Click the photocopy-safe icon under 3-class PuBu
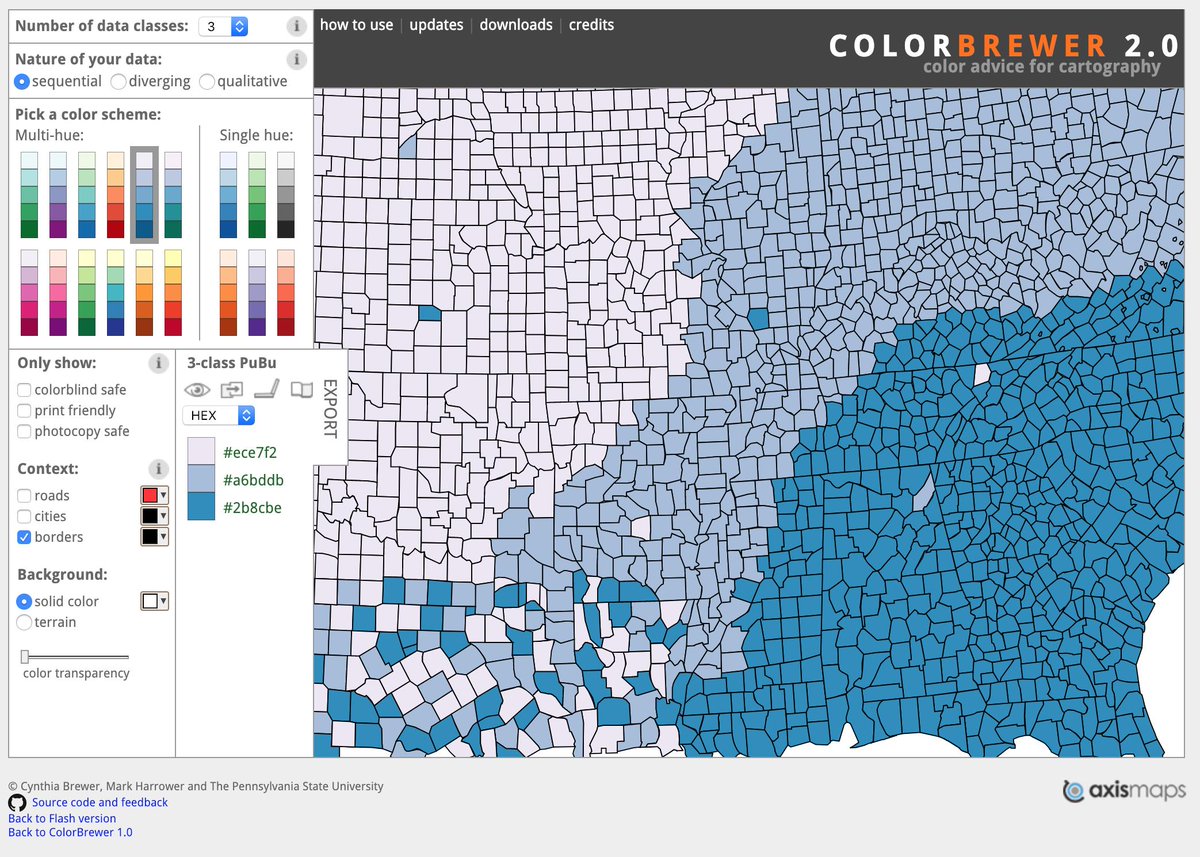 pyautogui.click(x=232, y=390)
